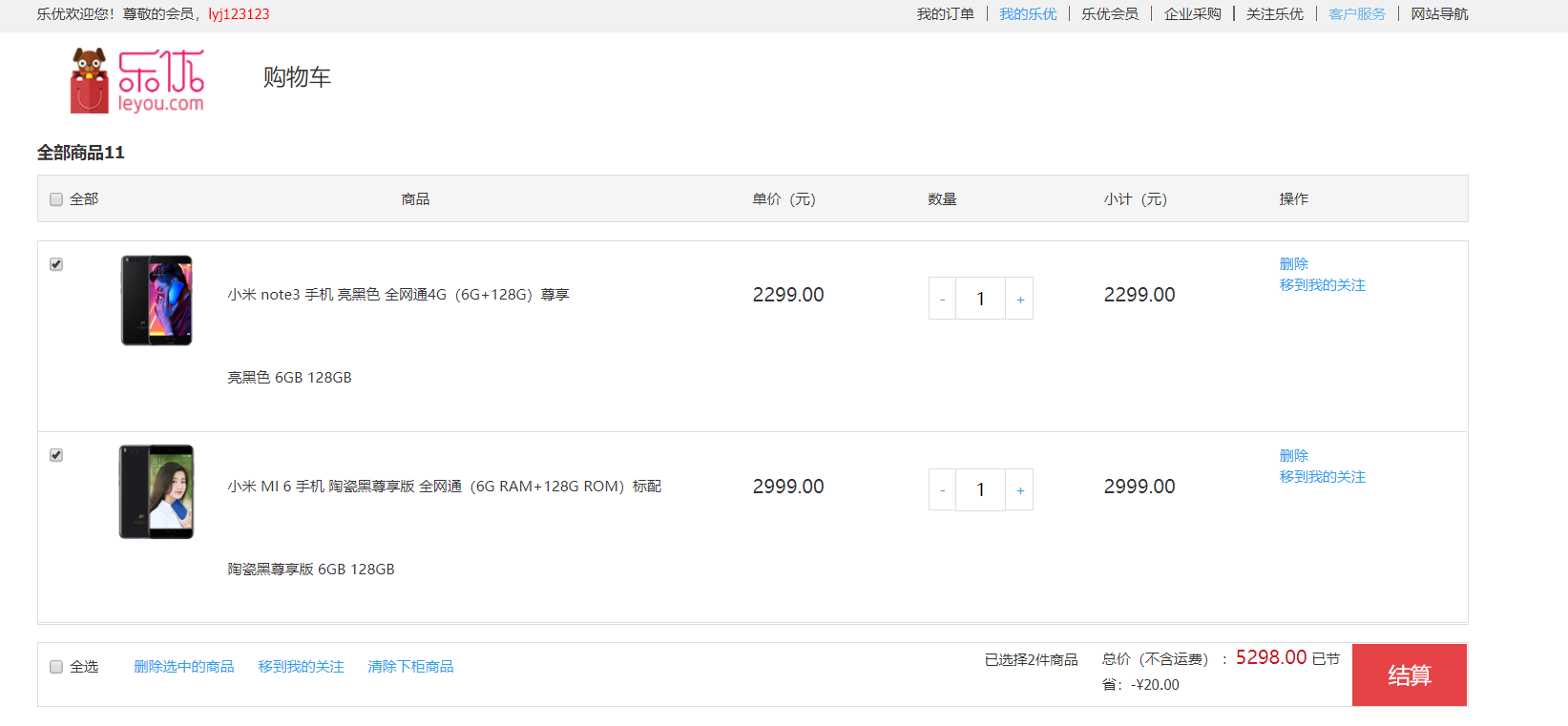Move 小米 note3 to 我的关注
1568x726 pixels.
point(1323,285)
